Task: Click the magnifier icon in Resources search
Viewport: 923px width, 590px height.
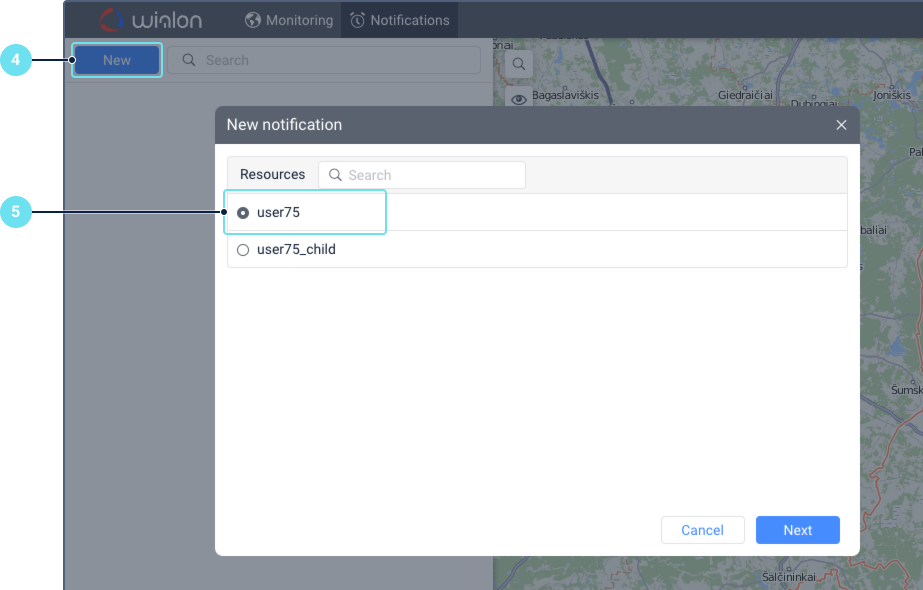Action: 335,175
